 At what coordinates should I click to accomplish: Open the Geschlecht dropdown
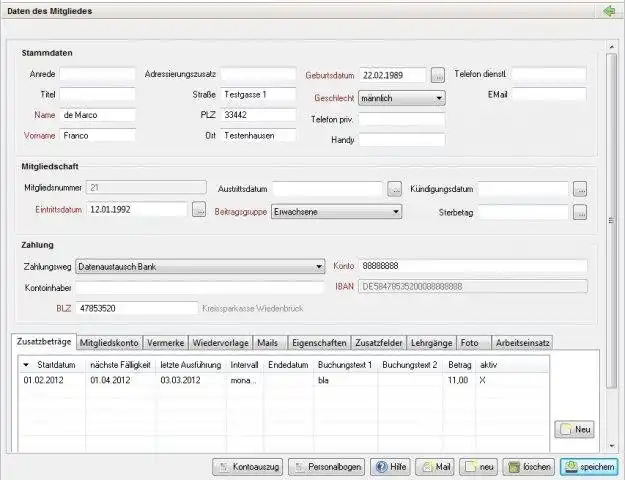coord(401,98)
